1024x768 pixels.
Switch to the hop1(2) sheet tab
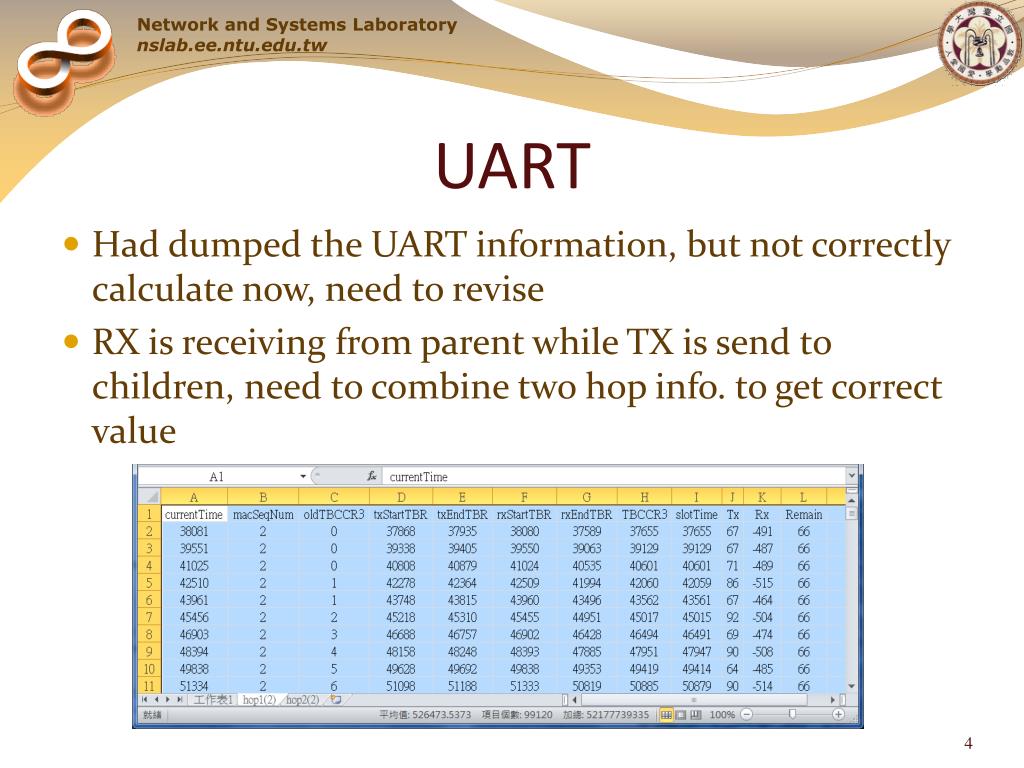(259, 699)
